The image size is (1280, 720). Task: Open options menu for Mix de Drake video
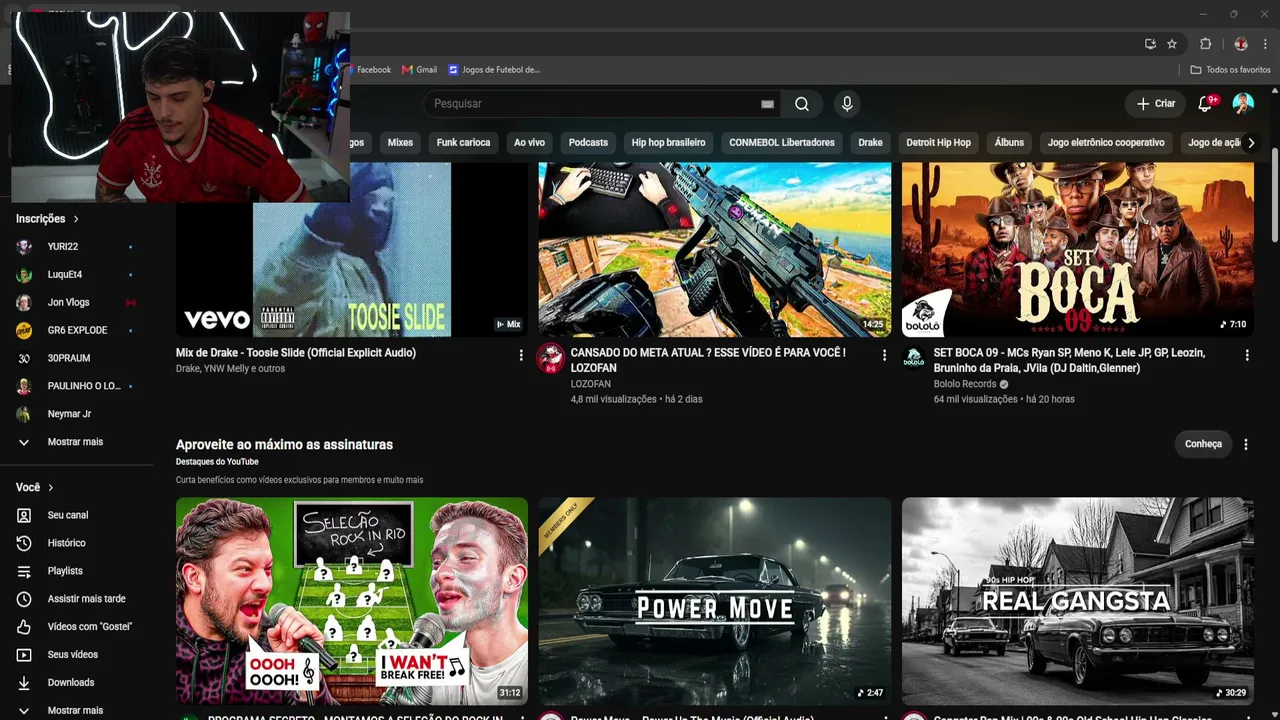(x=521, y=355)
